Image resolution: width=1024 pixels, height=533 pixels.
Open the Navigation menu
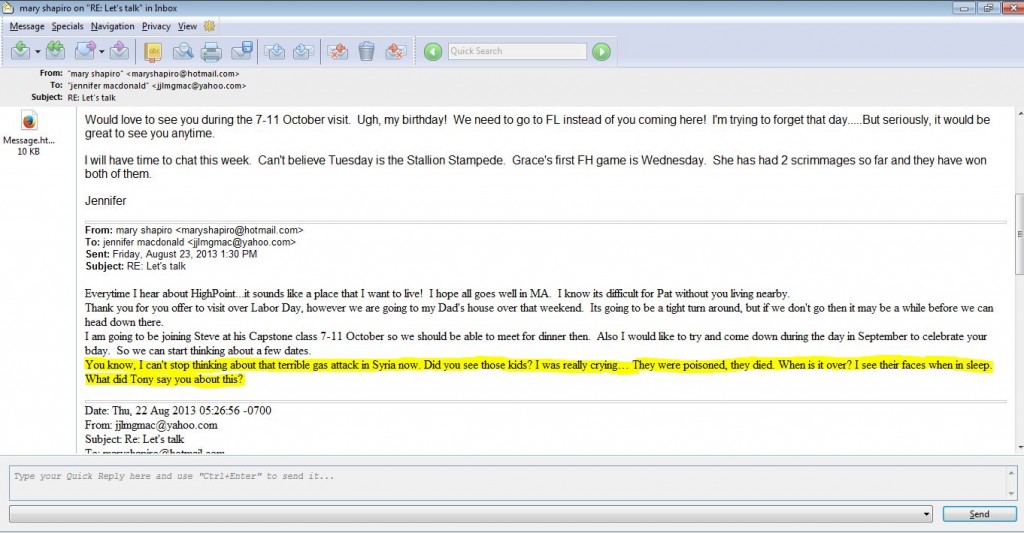[x=112, y=26]
